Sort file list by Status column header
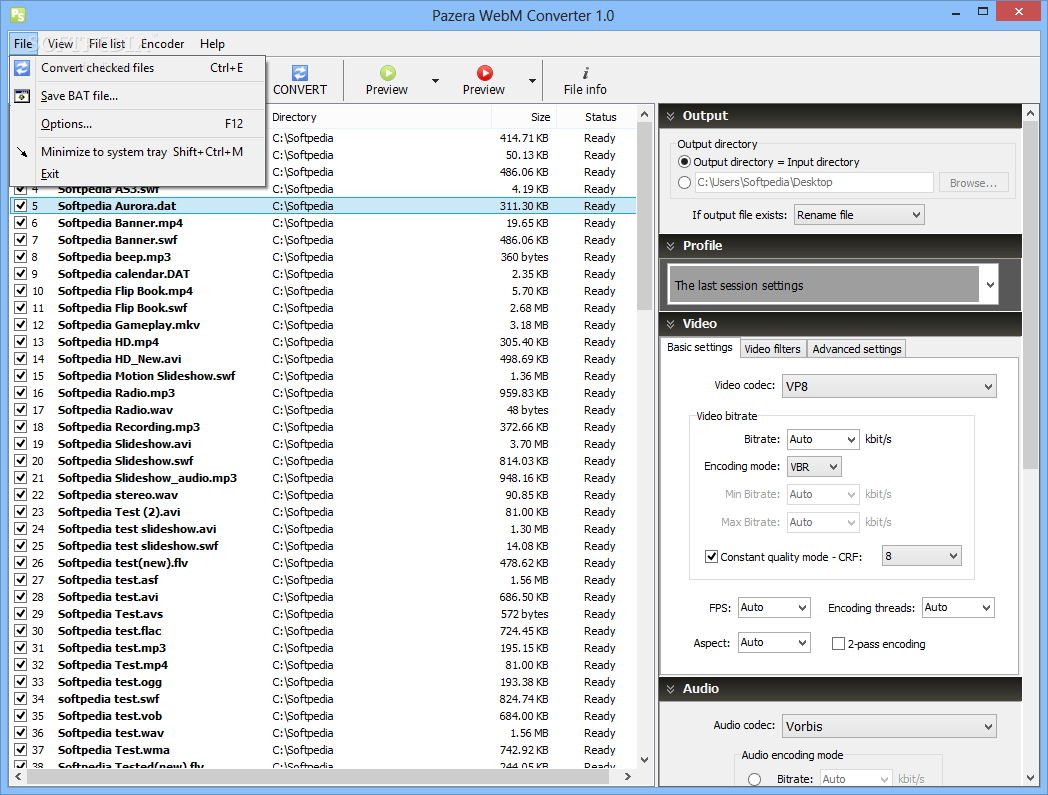The width and height of the screenshot is (1048, 795). (596, 117)
